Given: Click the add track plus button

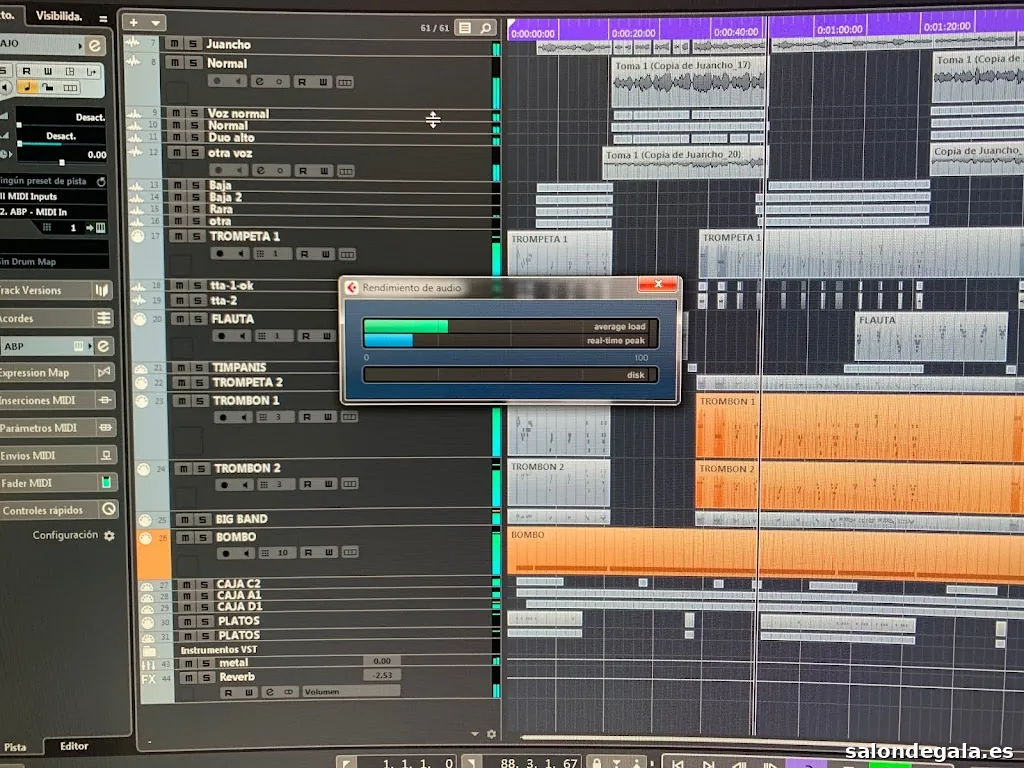Looking at the screenshot, I should click(134, 22).
